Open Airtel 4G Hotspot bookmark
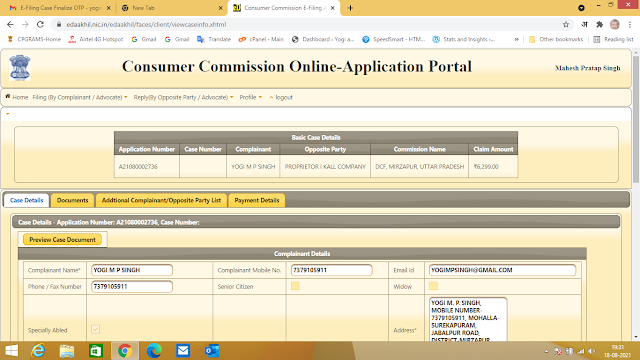 tap(96, 39)
